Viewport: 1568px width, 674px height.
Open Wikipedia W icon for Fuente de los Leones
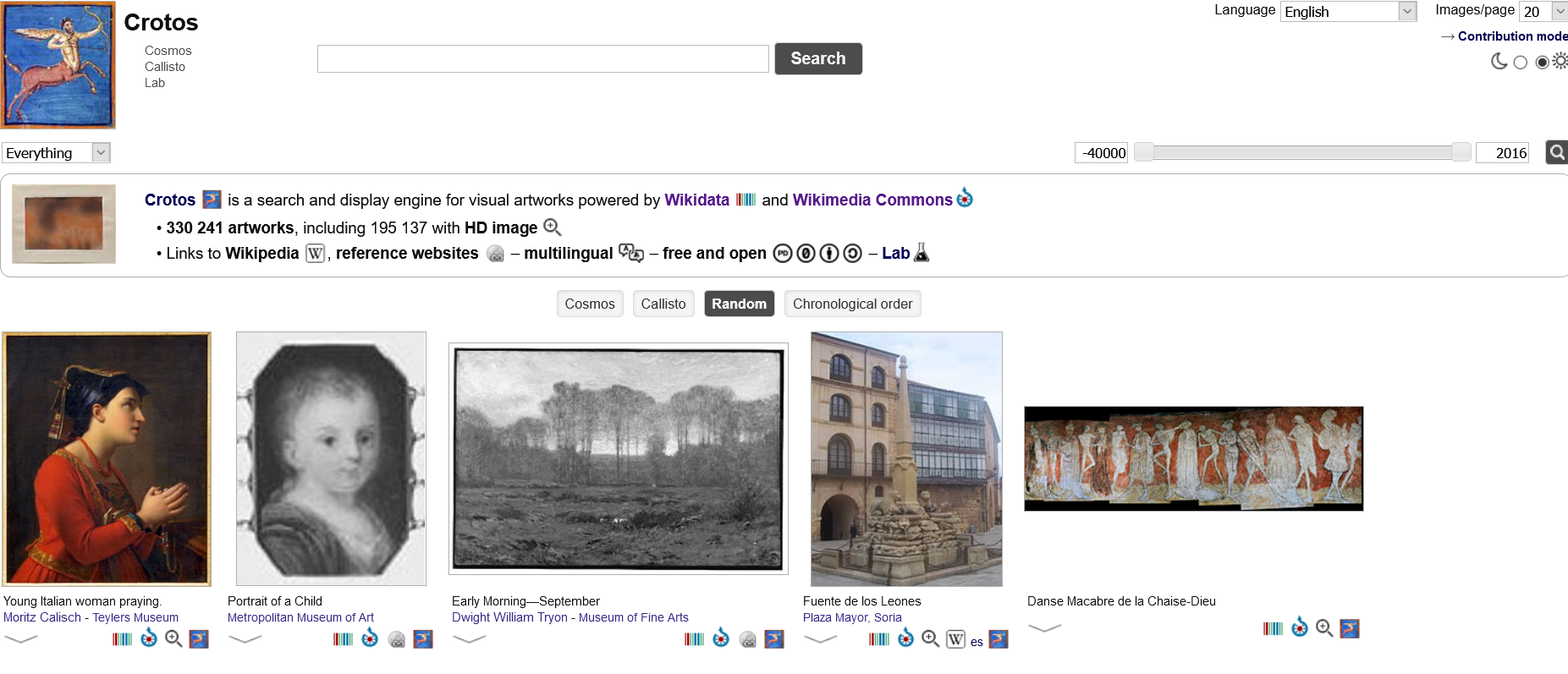pos(956,639)
